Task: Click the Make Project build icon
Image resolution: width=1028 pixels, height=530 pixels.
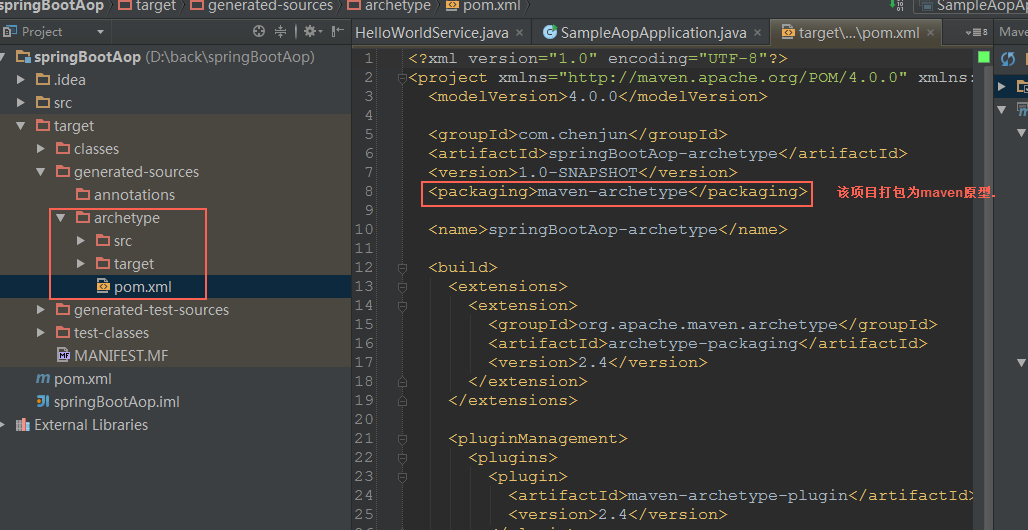Action: (x=895, y=6)
